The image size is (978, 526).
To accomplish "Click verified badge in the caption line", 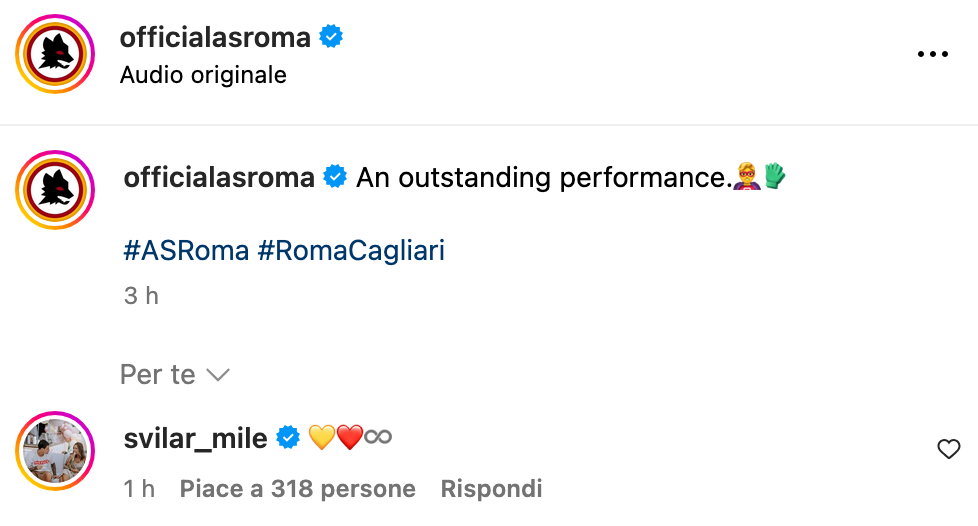I will 336,178.
